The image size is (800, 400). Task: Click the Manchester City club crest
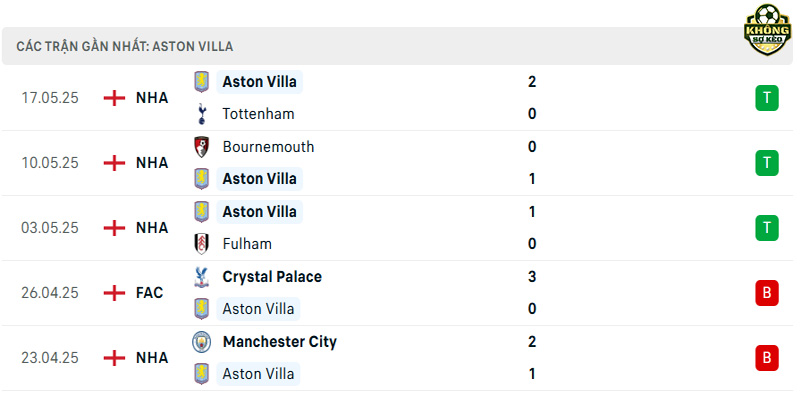pos(202,342)
